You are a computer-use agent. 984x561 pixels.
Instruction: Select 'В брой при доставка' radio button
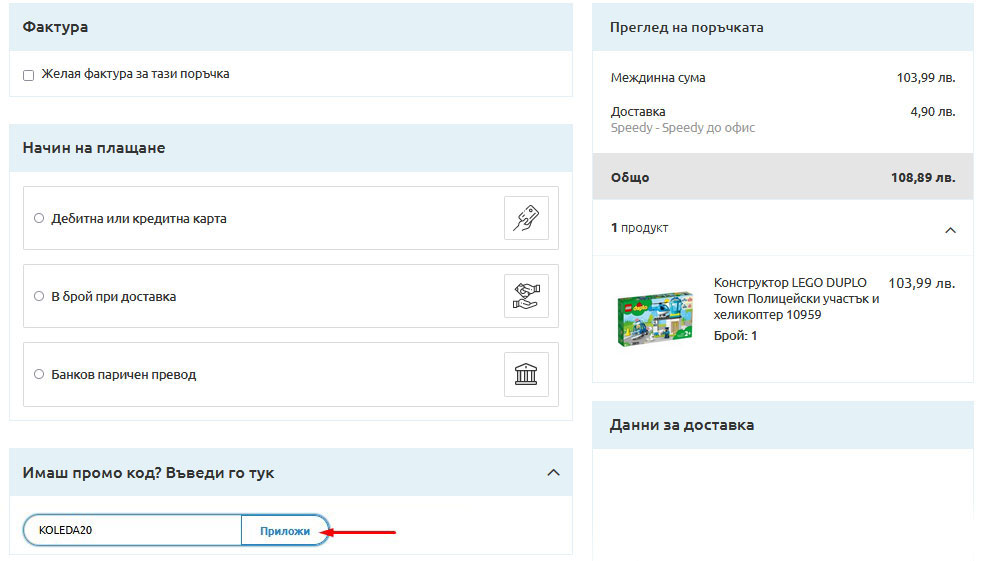click(x=39, y=296)
